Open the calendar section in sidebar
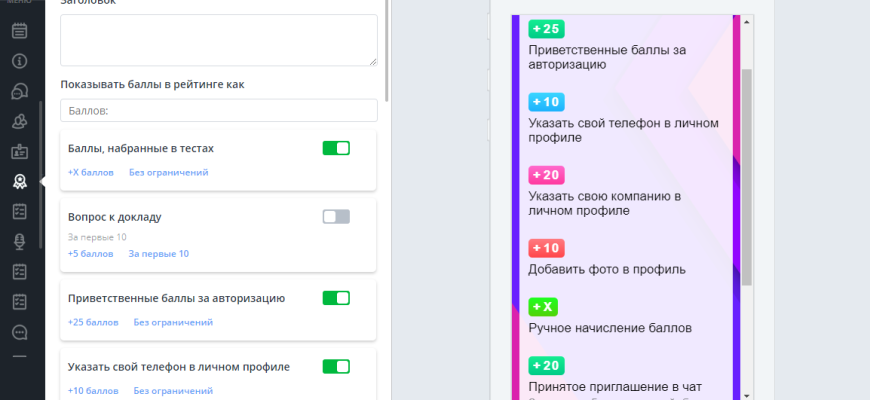The image size is (870, 400). pyautogui.click(x=19, y=30)
